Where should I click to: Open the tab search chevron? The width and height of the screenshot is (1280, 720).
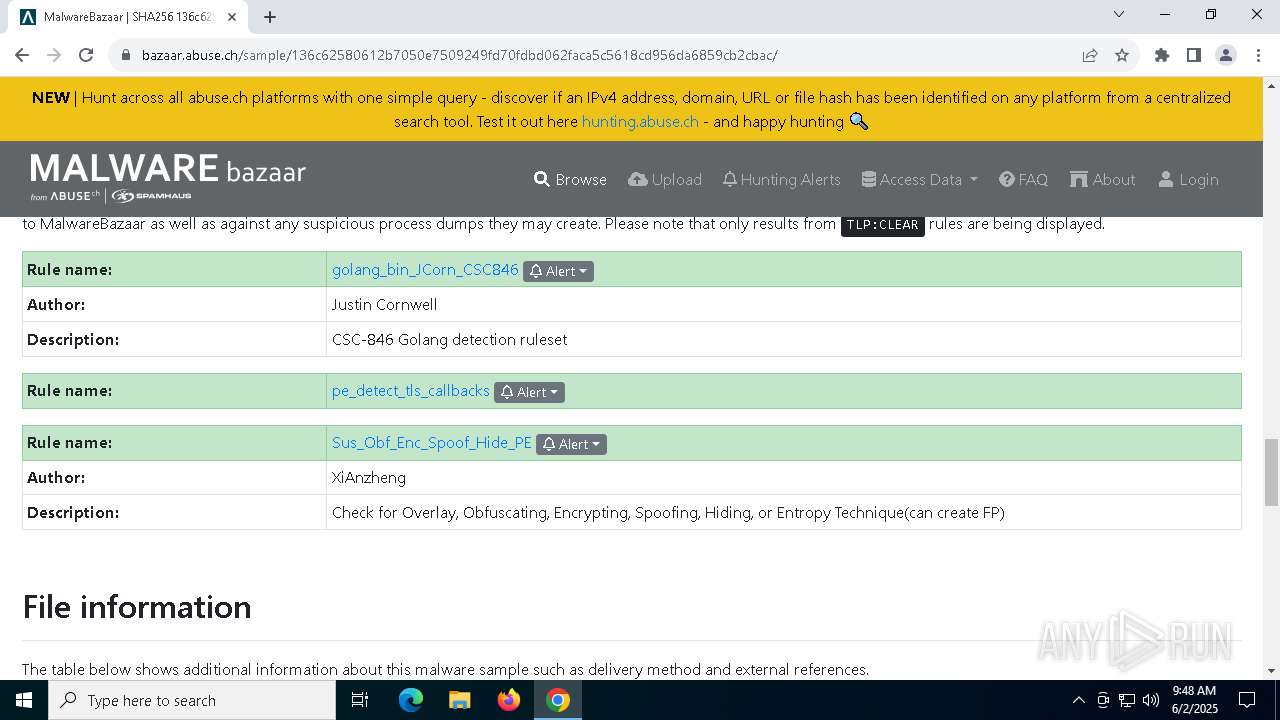1119,15
